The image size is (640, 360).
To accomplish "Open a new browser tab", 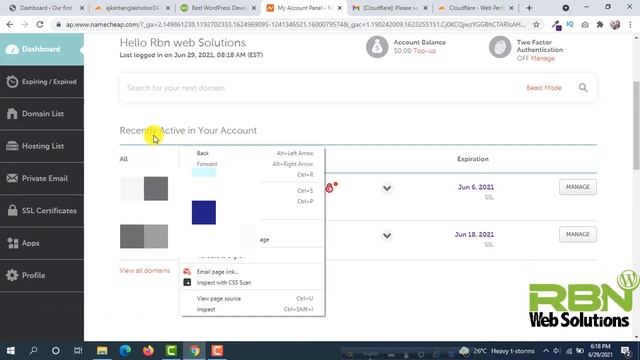I will pyautogui.click(x=529, y=8).
